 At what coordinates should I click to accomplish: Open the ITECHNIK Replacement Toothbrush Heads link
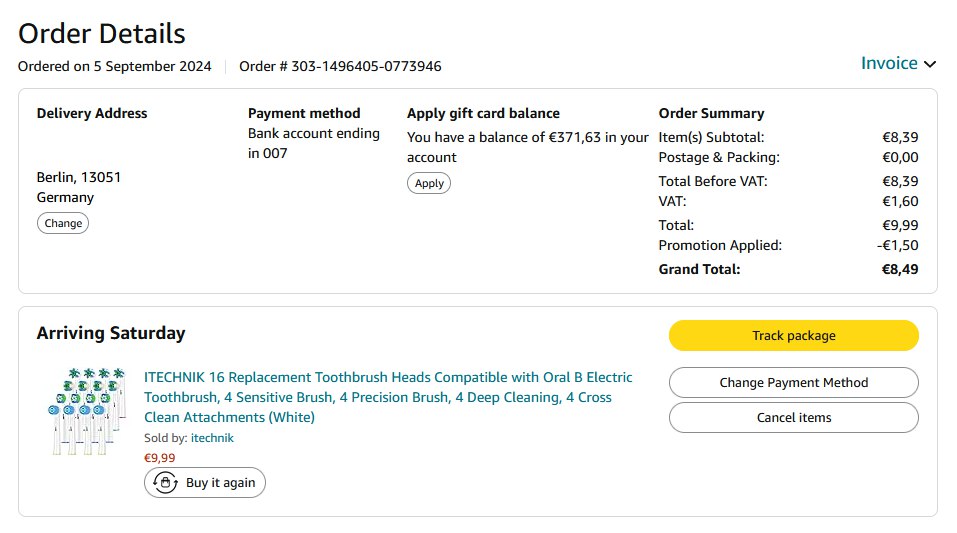pos(388,397)
